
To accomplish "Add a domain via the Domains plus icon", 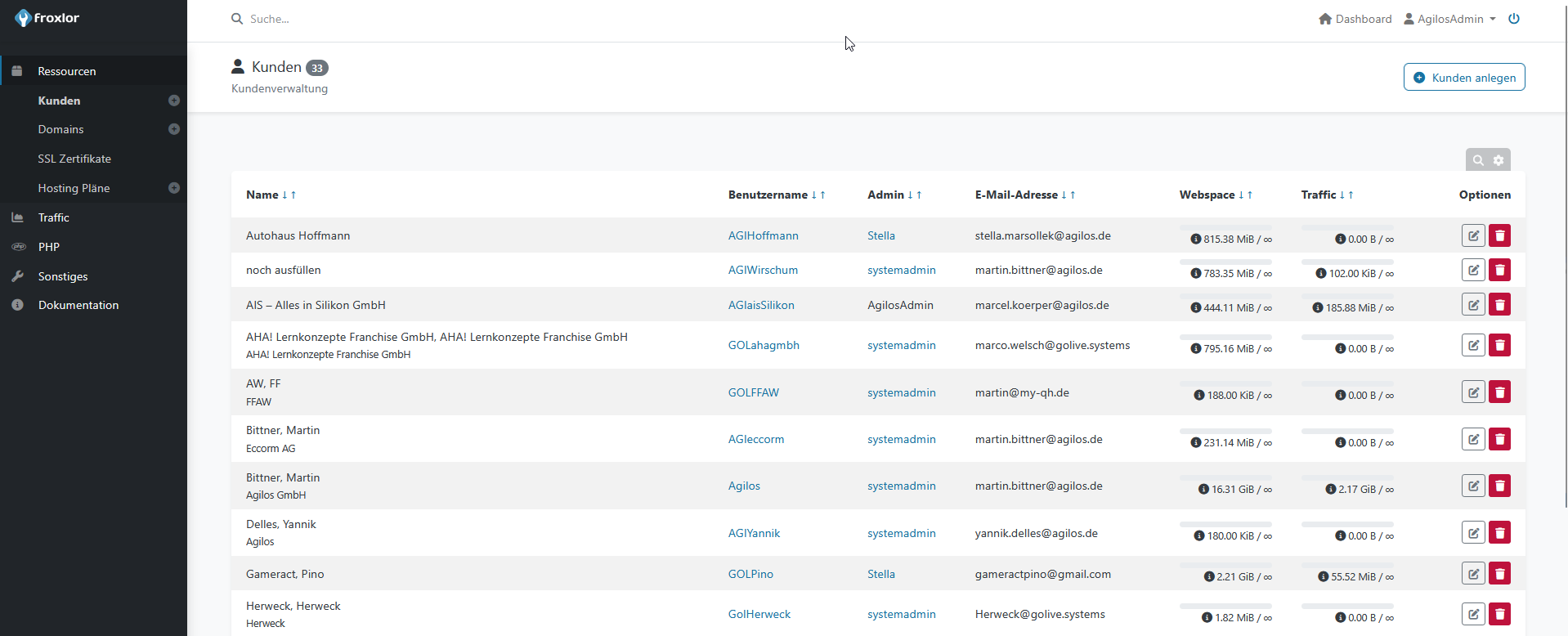I will 174,129.
